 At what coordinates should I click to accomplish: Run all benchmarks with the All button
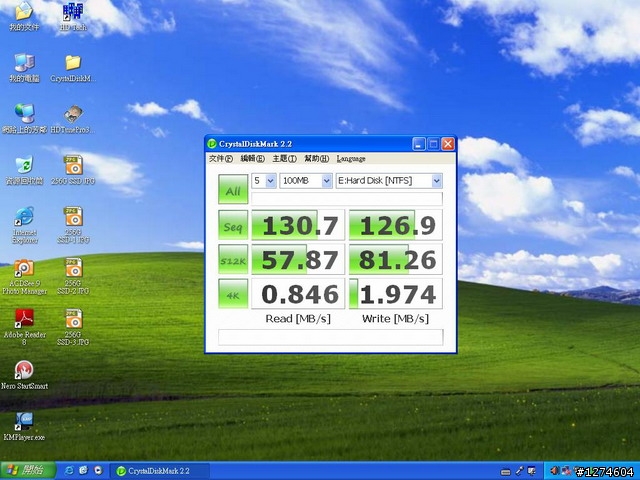click(233, 189)
